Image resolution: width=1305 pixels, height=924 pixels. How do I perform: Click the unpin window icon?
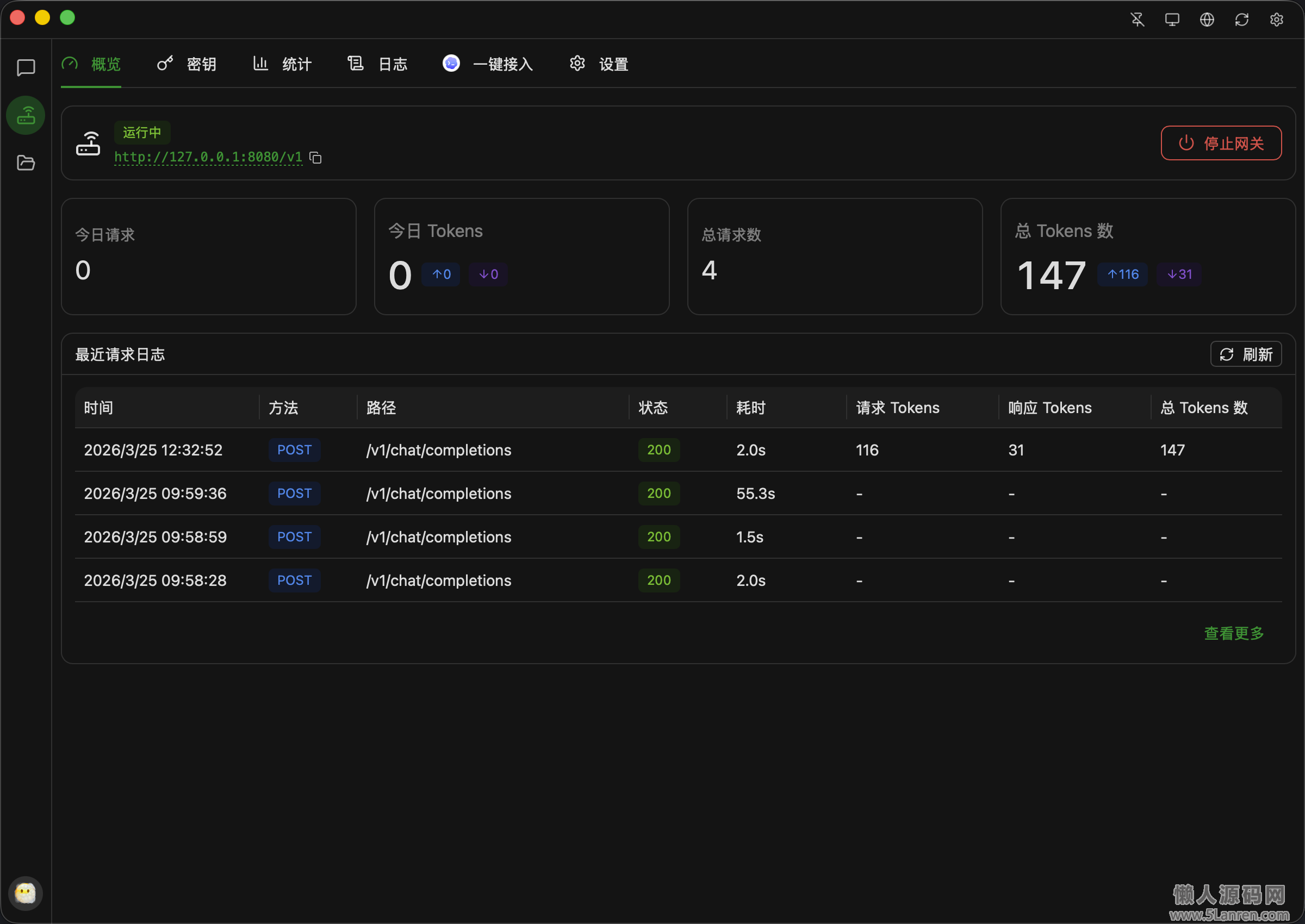[x=1136, y=20]
